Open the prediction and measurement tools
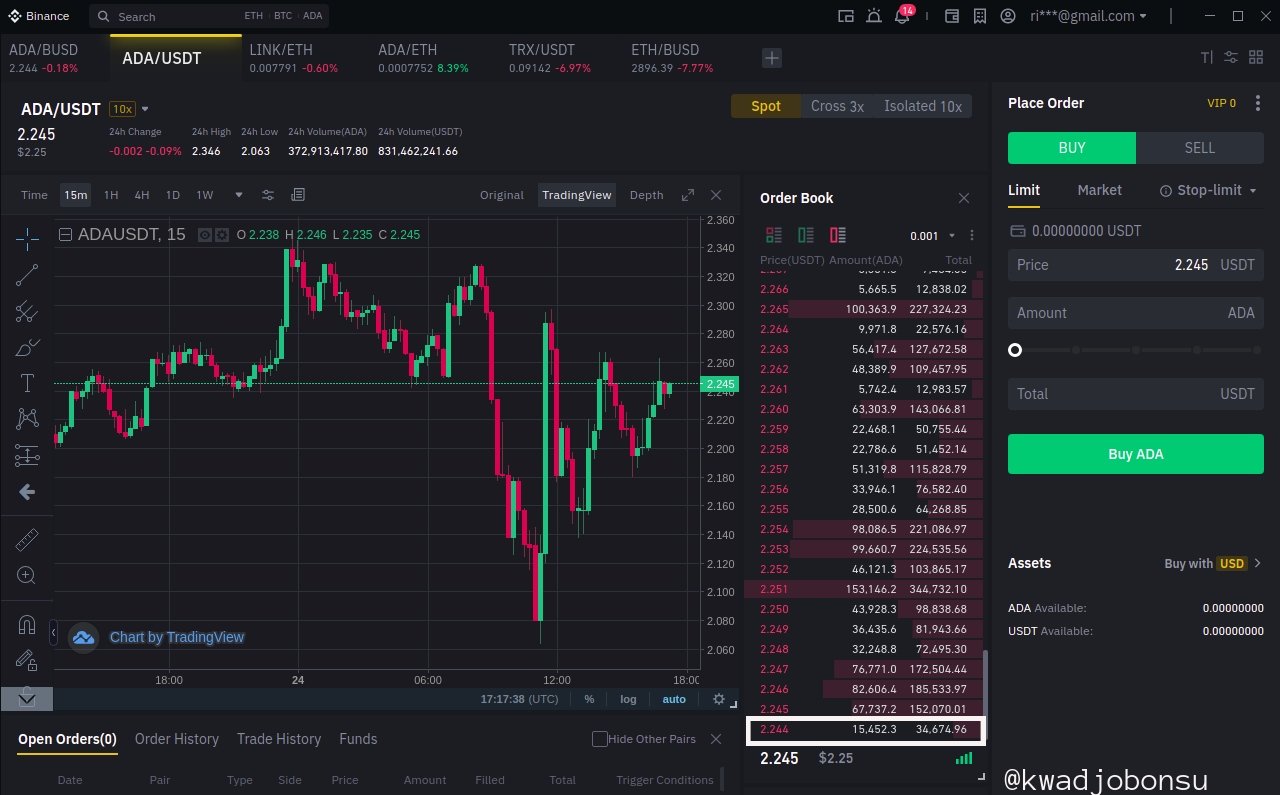The height and width of the screenshot is (795, 1280). [x=27, y=455]
